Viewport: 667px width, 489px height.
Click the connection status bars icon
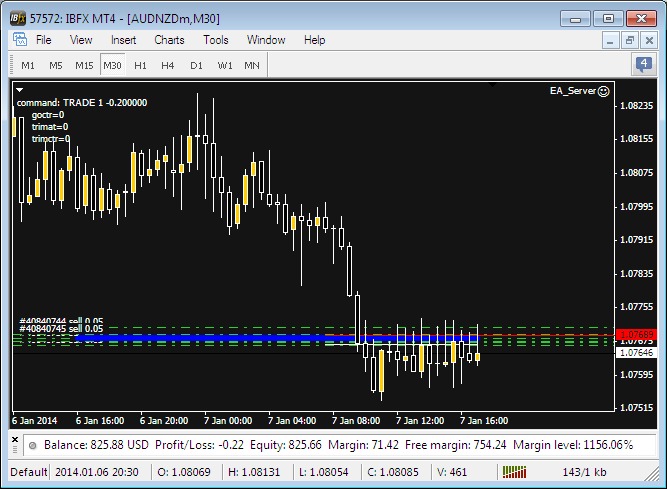tap(515, 472)
